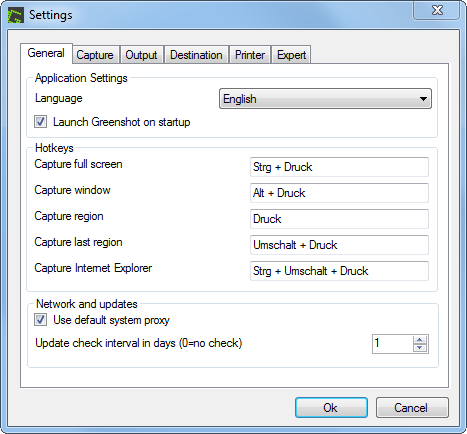Focus the Capture Internet Explorer hotkey field
The width and height of the screenshot is (467, 434).
tap(339, 271)
